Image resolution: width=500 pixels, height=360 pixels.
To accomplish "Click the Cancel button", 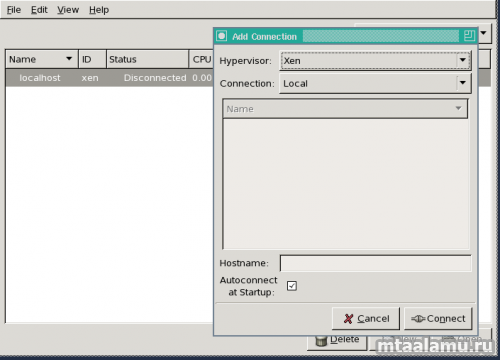I will click(x=366, y=318).
